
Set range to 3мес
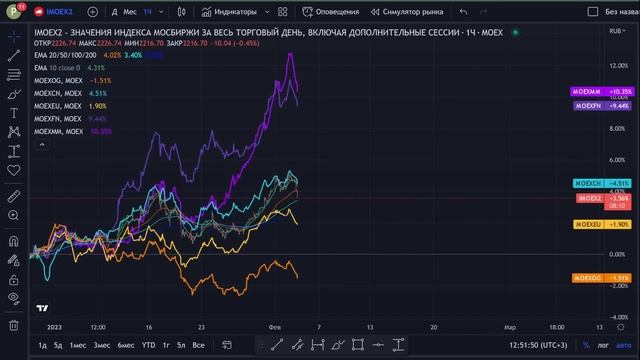[102, 345]
